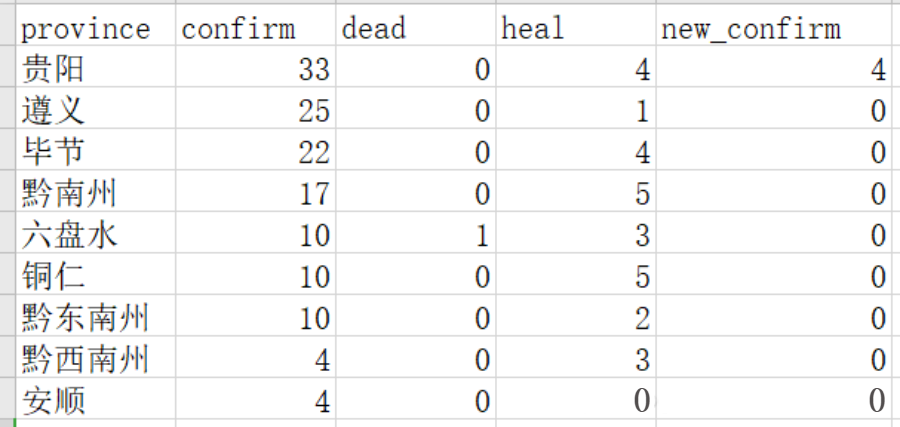
Task: Select new_confirm value 4 for 贵阳
Action: (774, 69)
